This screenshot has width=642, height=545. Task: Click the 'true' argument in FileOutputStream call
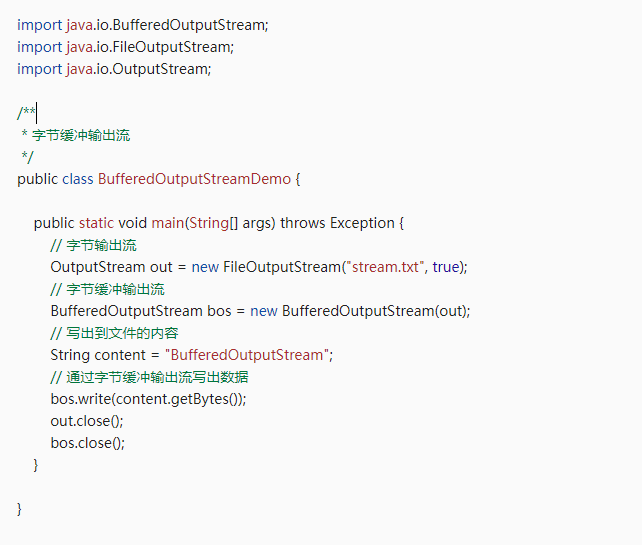click(445, 267)
